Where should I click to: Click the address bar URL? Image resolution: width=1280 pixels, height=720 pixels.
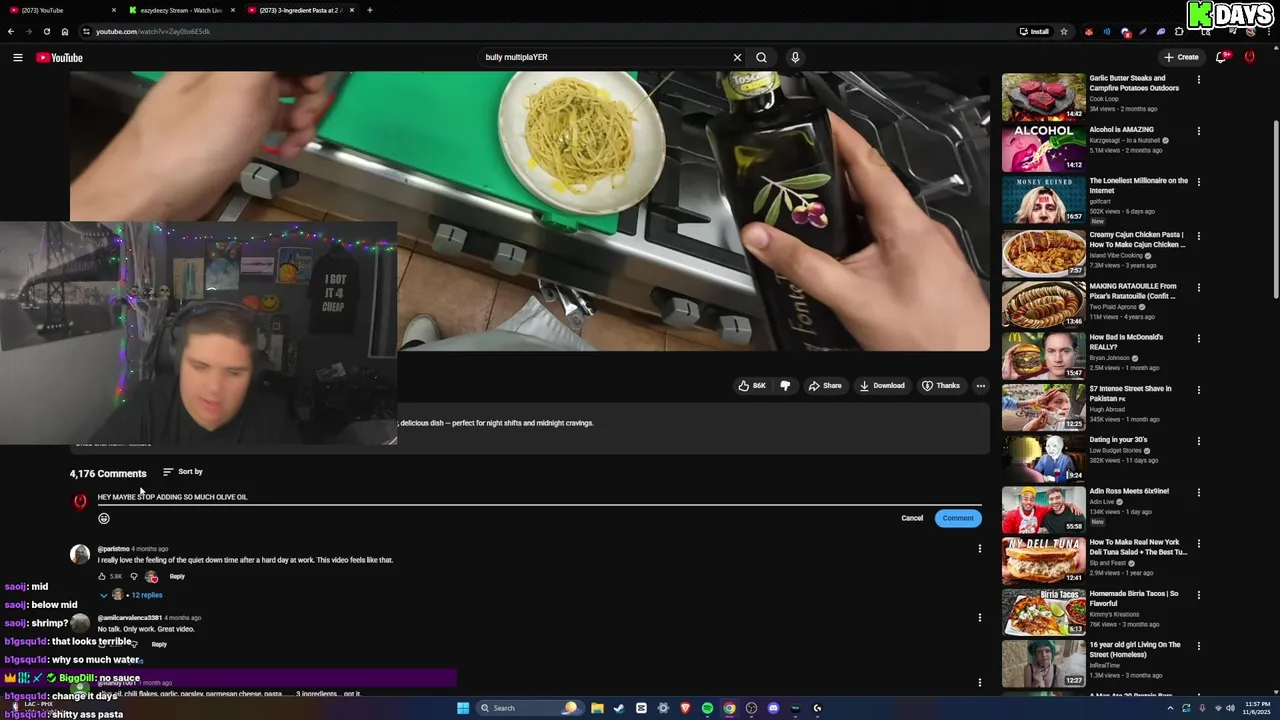pos(153,31)
